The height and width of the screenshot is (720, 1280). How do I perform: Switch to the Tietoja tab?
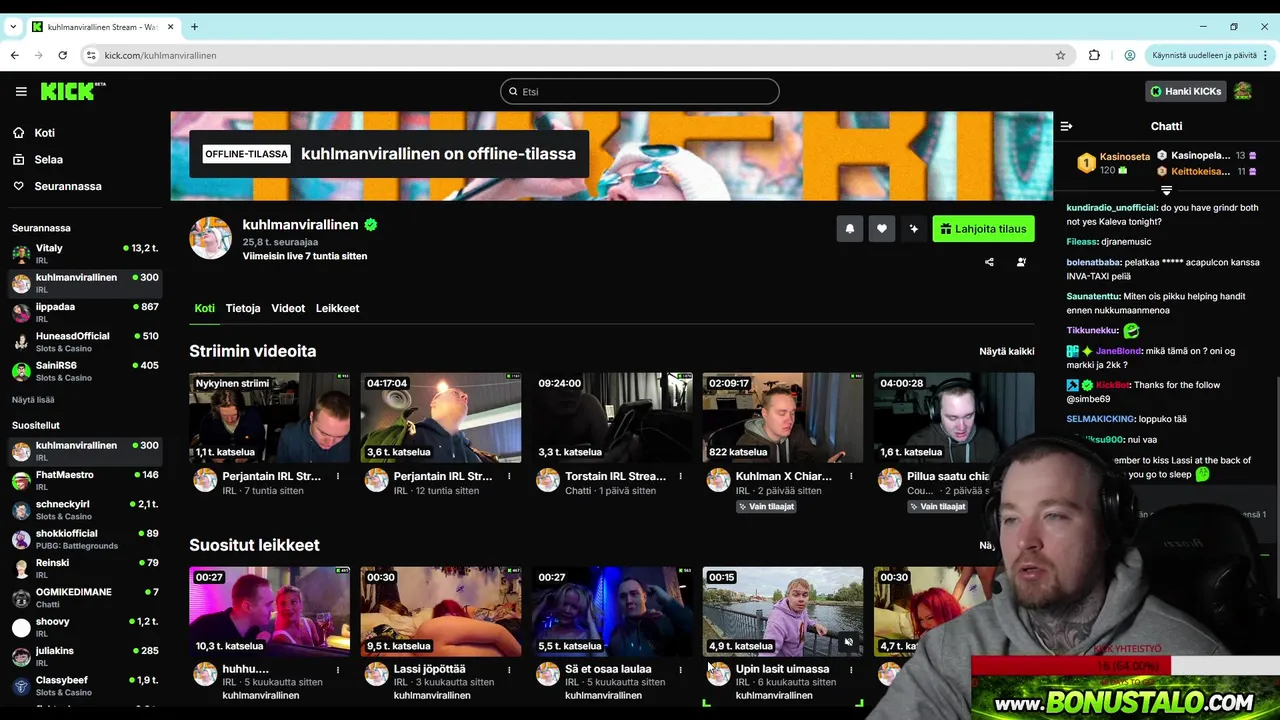point(243,308)
